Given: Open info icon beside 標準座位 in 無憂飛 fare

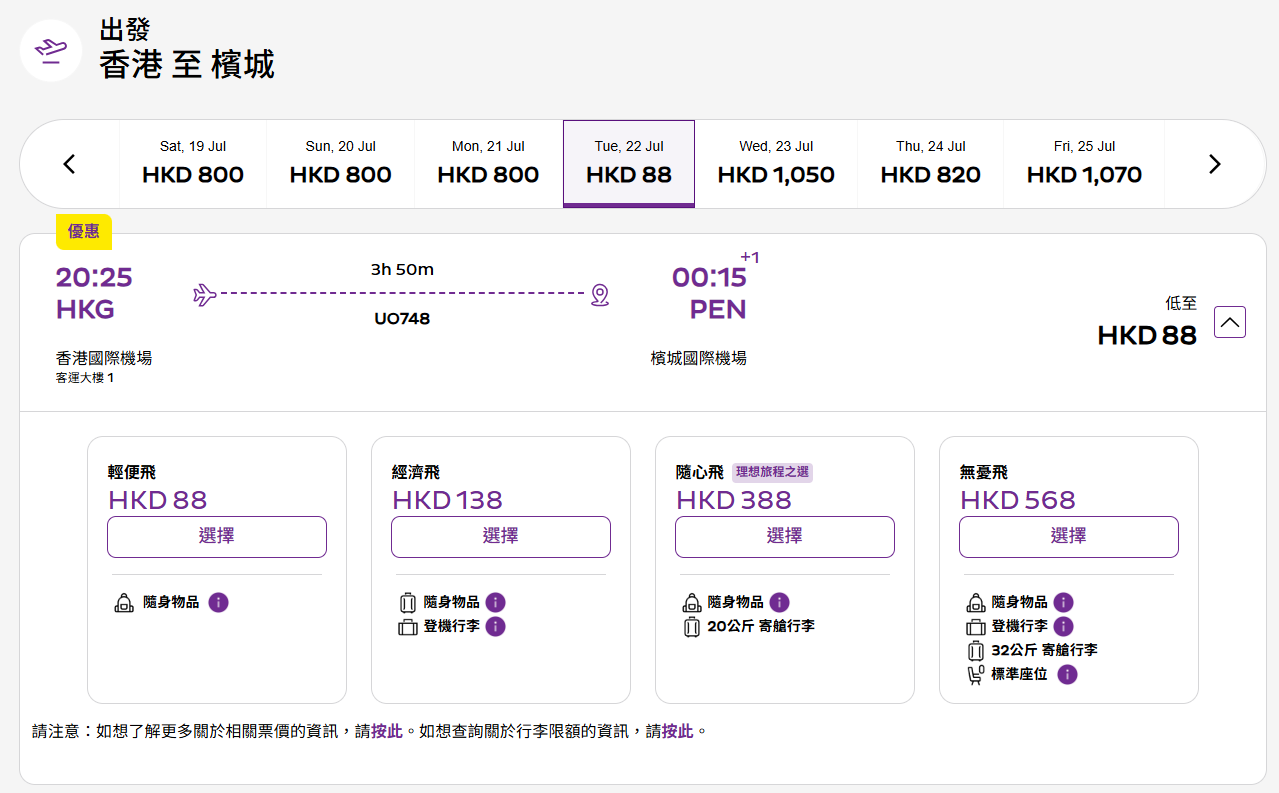Looking at the screenshot, I should coord(1066,675).
